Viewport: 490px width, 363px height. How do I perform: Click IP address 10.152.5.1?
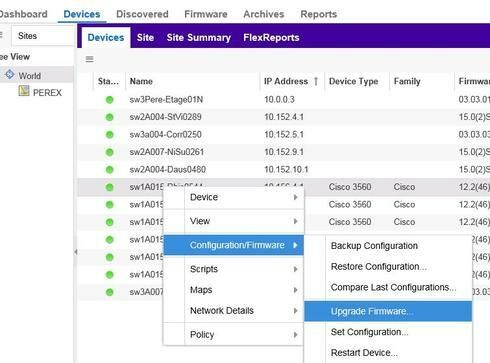pyautogui.click(x=284, y=135)
